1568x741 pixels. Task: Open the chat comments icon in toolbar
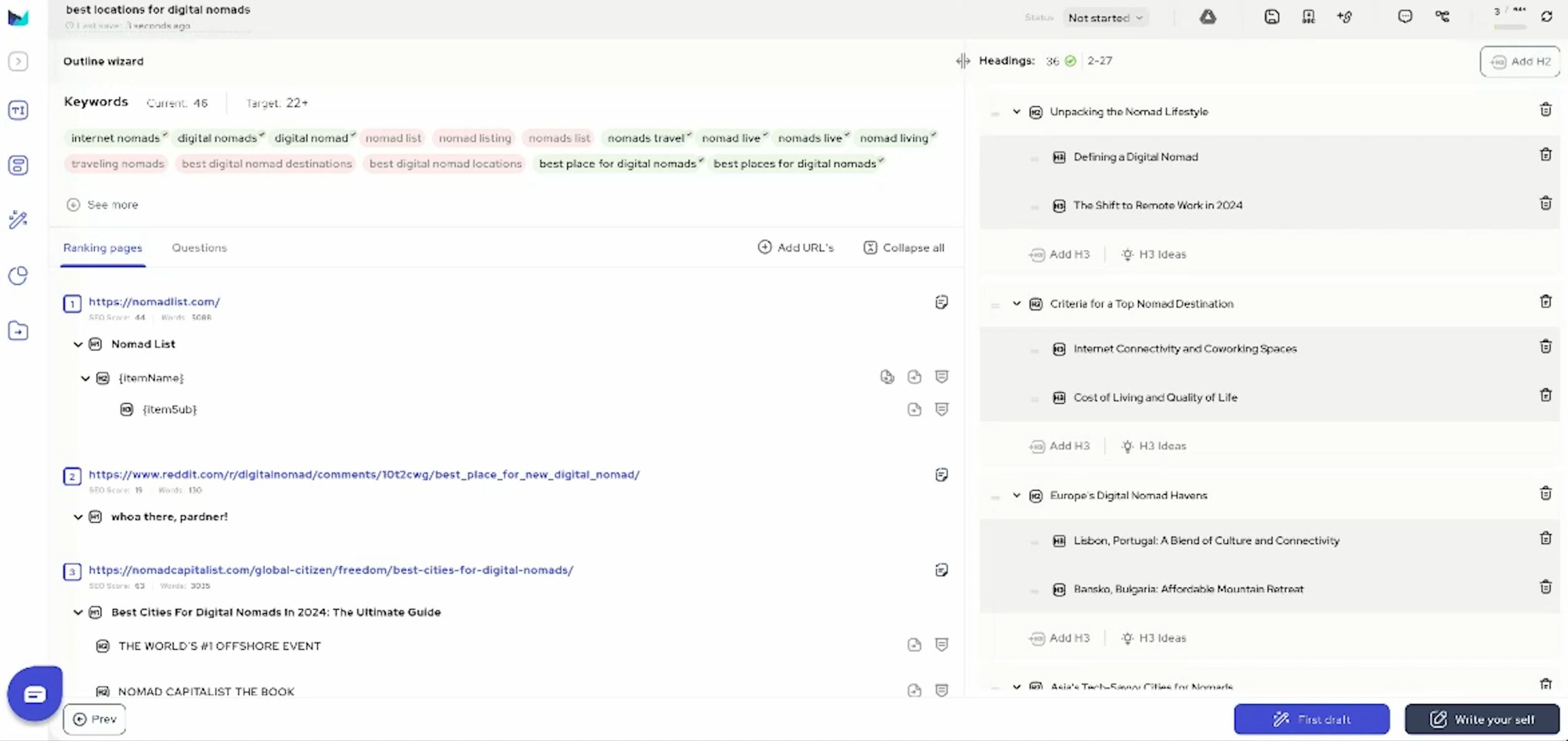1405,17
